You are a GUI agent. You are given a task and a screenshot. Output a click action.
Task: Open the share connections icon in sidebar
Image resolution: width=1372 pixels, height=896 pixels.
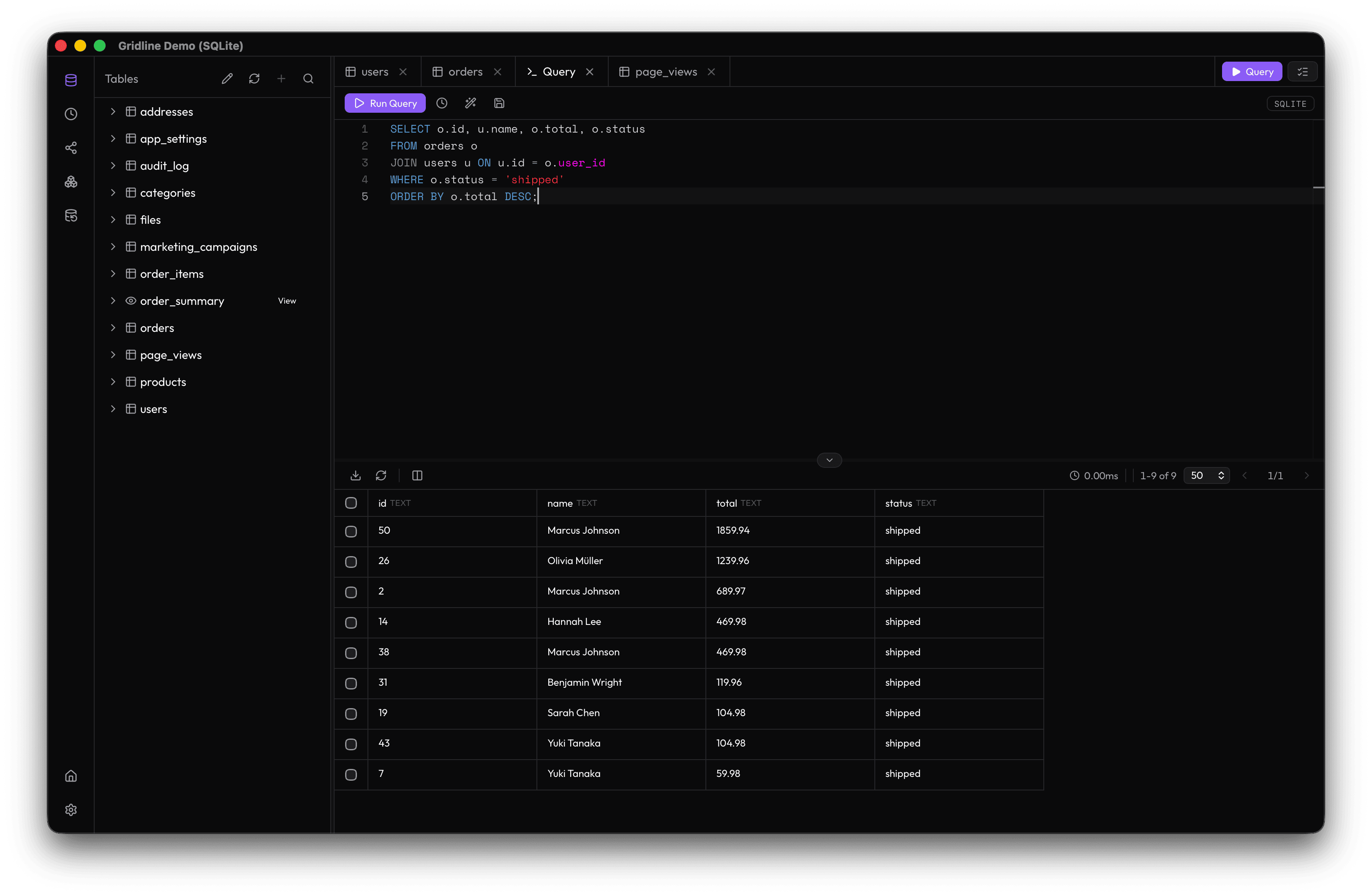(71, 148)
